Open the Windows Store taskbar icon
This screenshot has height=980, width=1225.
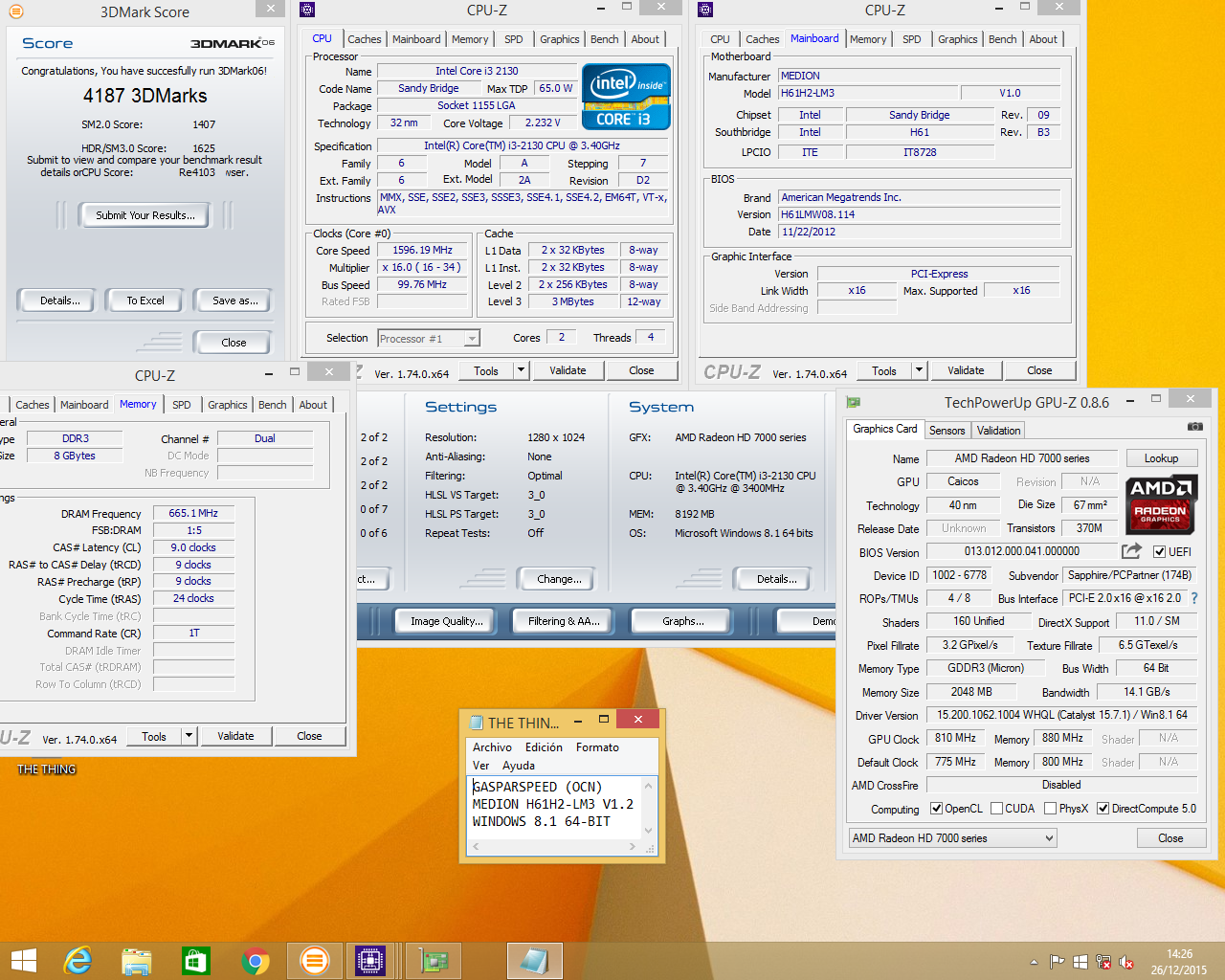(x=195, y=960)
